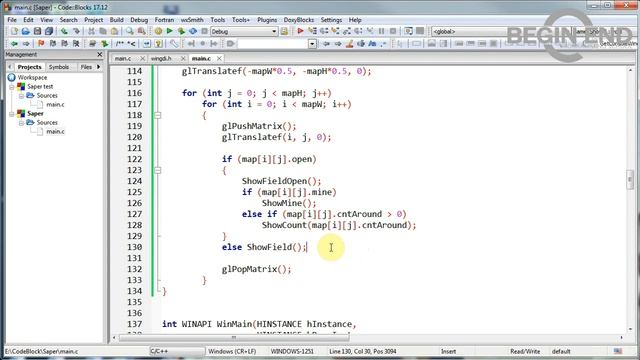640x360 pixels.
Task: Collapse the Saper project node
Action: (12, 113)
